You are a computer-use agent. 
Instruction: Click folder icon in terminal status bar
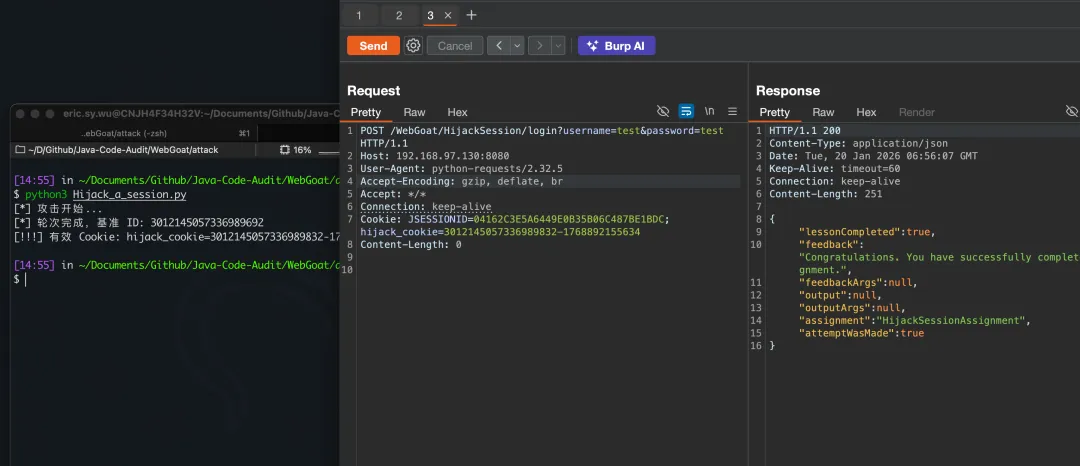click(20, 150)
